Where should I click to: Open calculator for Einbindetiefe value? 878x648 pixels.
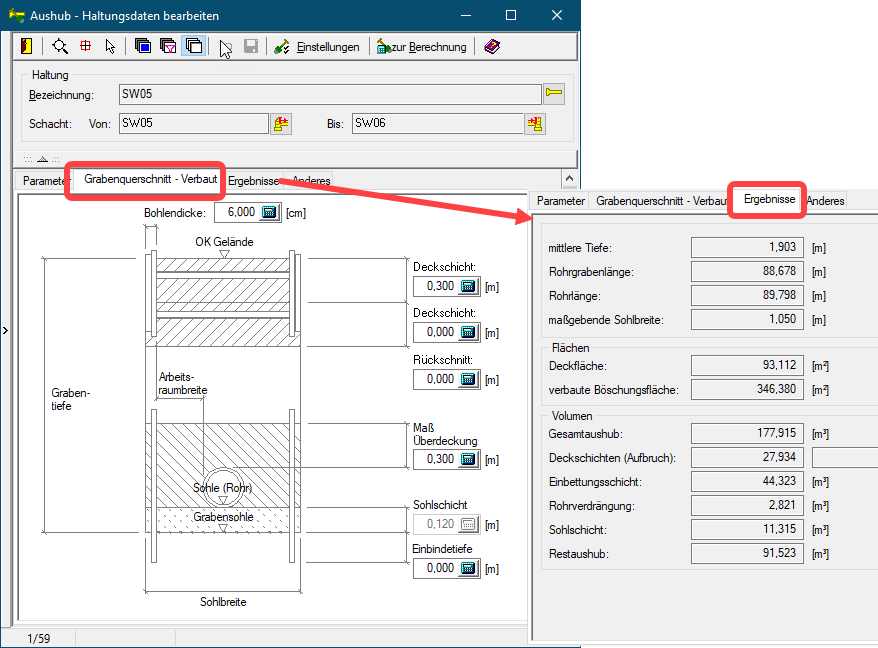[x=468, y=568]
